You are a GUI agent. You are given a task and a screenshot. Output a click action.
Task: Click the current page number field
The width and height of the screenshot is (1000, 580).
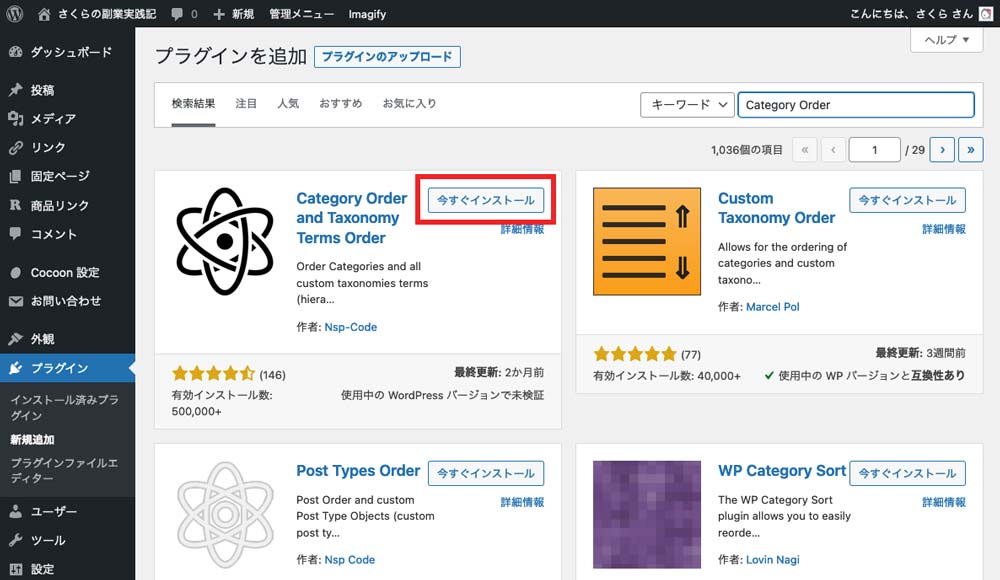pos(874,150)
